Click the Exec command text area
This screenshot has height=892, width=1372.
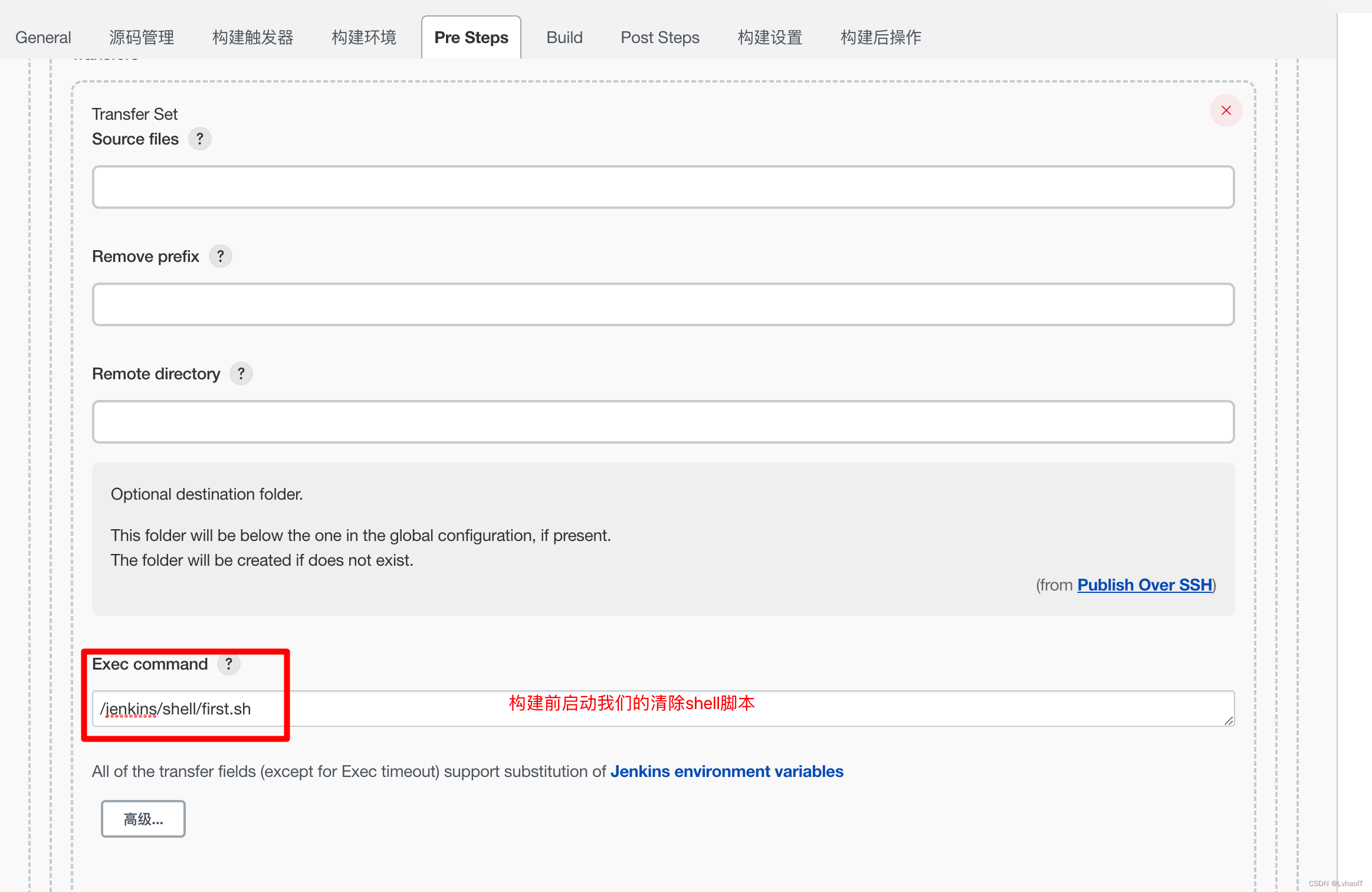tap(663, 709)
